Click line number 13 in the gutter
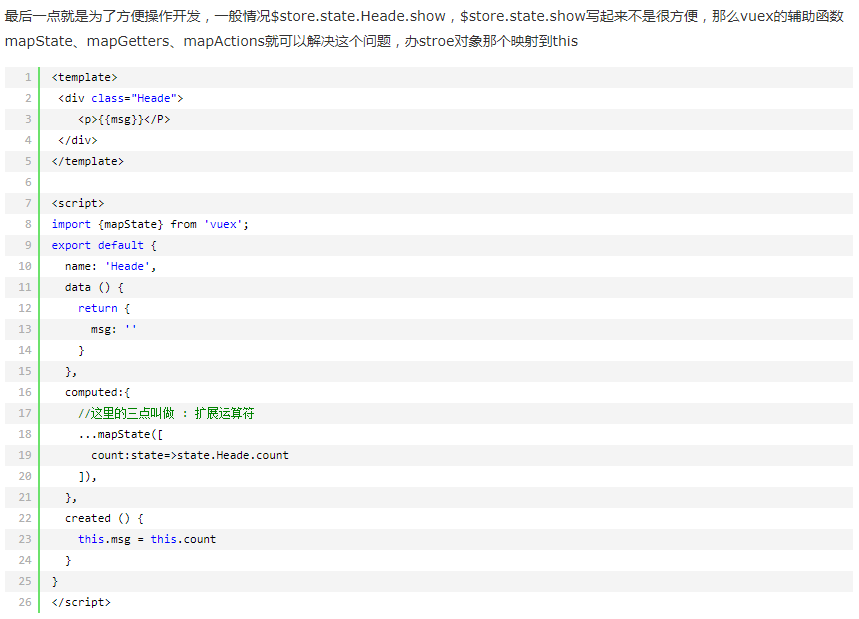The height and width of the screenshot is (619, 859). pos(25,329)
